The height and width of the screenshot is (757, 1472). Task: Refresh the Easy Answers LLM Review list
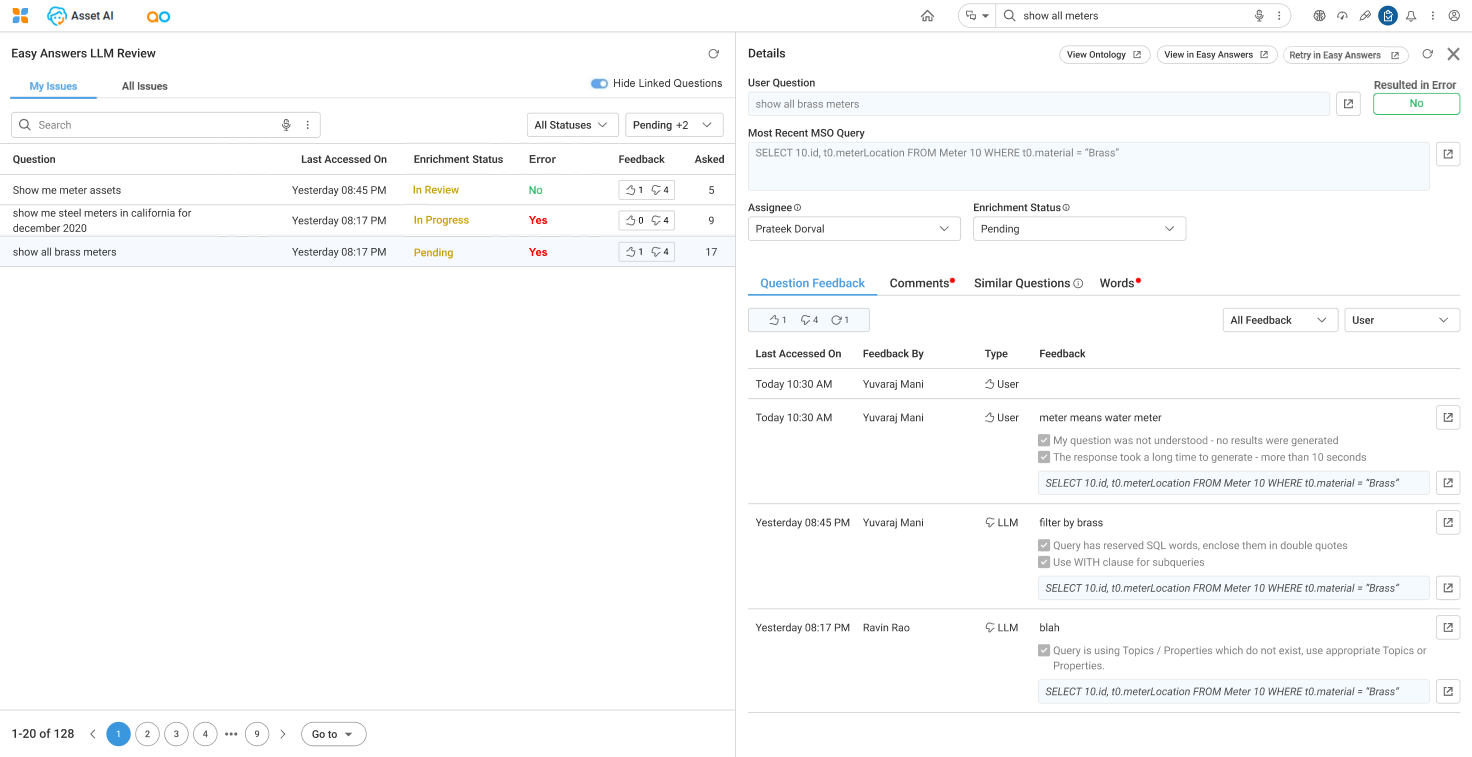click(713, 54)
